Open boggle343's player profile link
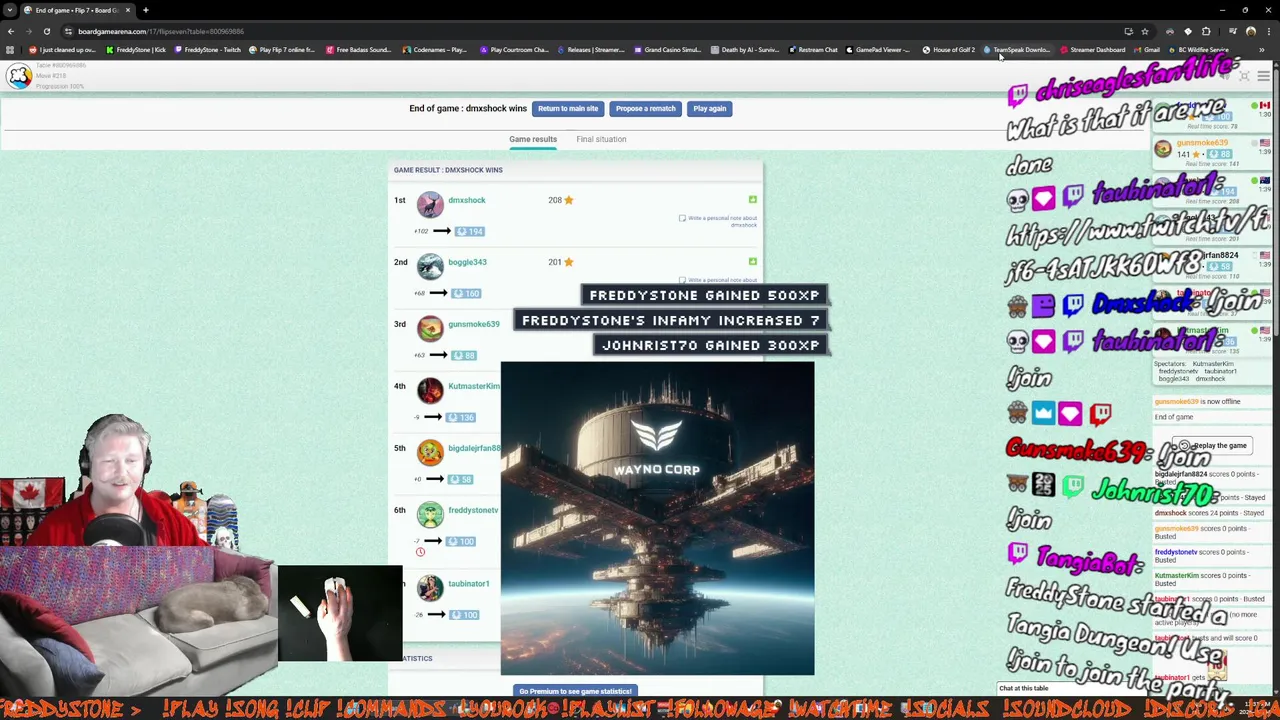Screen dimensions: 1280x720 (467, 262)
